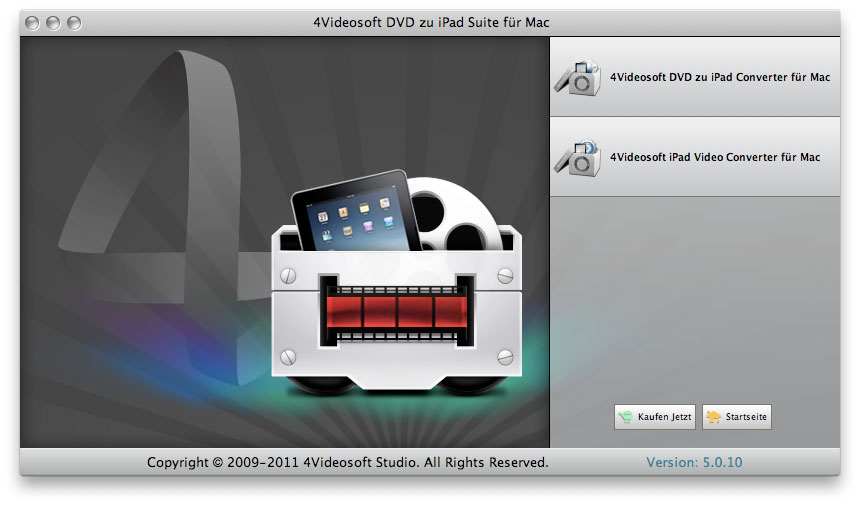The image size is (860, 506).
Task: Go to the Startseite button label
Action: 747,418
